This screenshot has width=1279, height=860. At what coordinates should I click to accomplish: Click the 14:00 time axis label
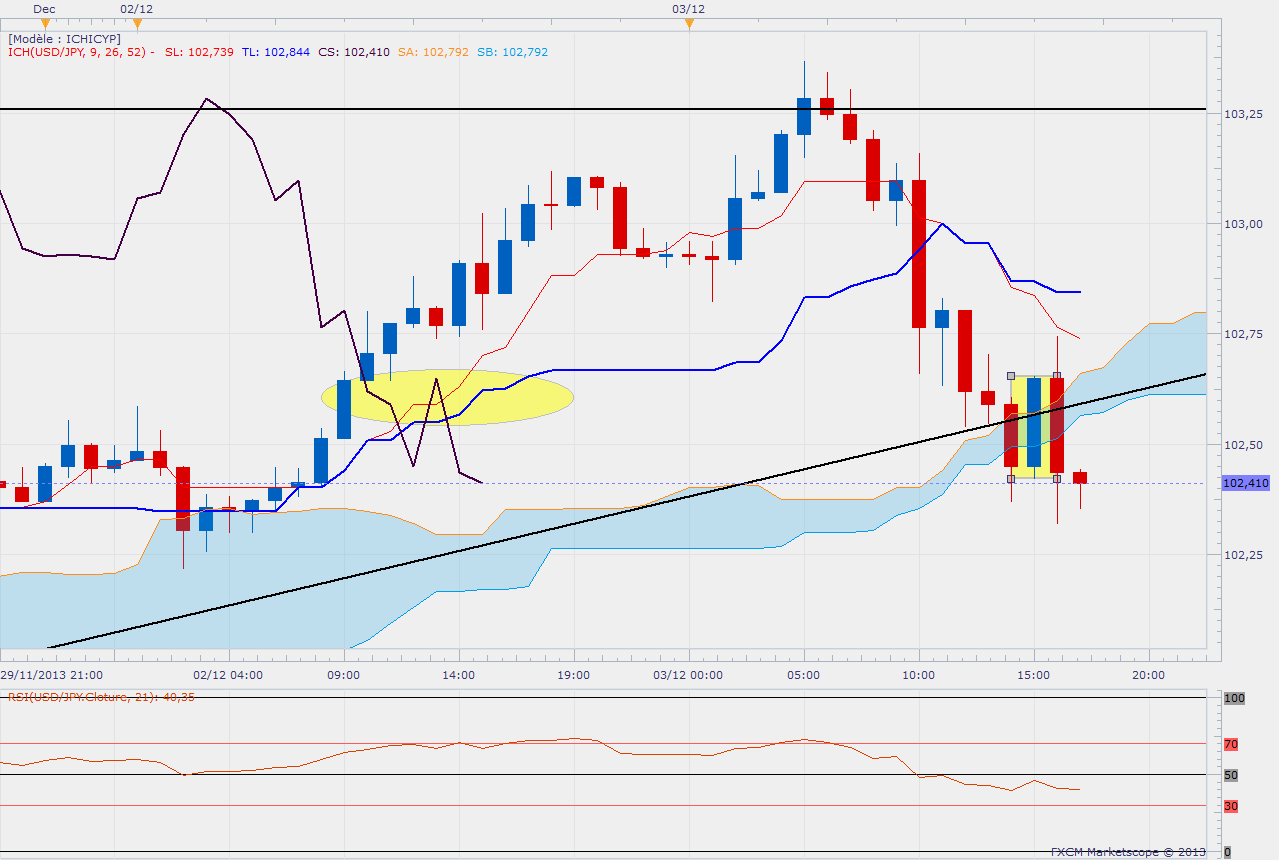point(459,675)
